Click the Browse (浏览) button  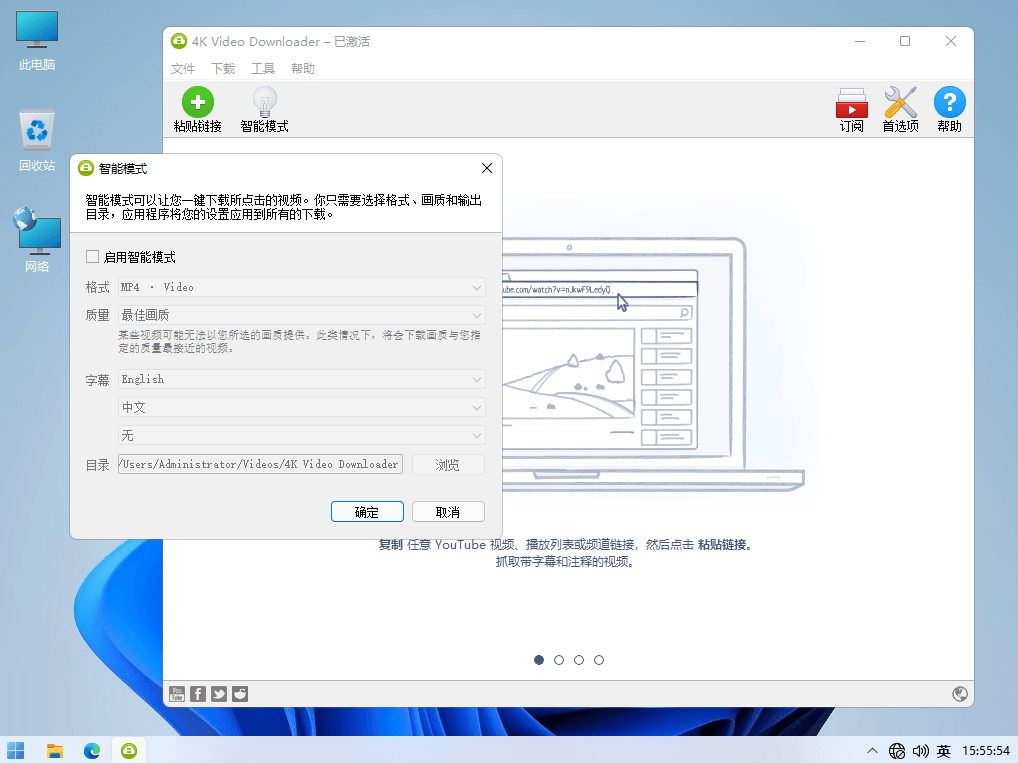pyautogui.click(x=448, y=464)
